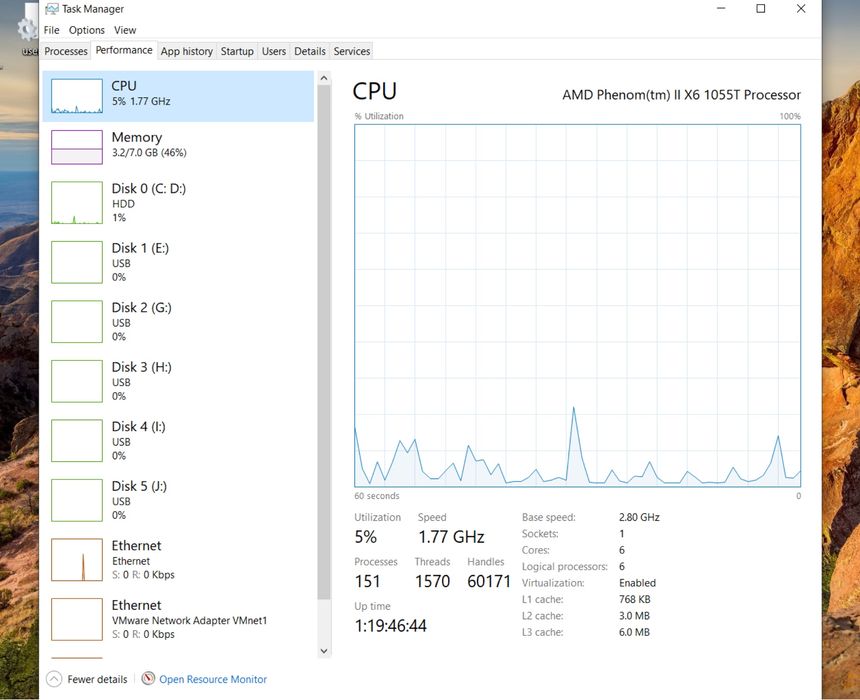Open the Options menu

tap(87, 30)
